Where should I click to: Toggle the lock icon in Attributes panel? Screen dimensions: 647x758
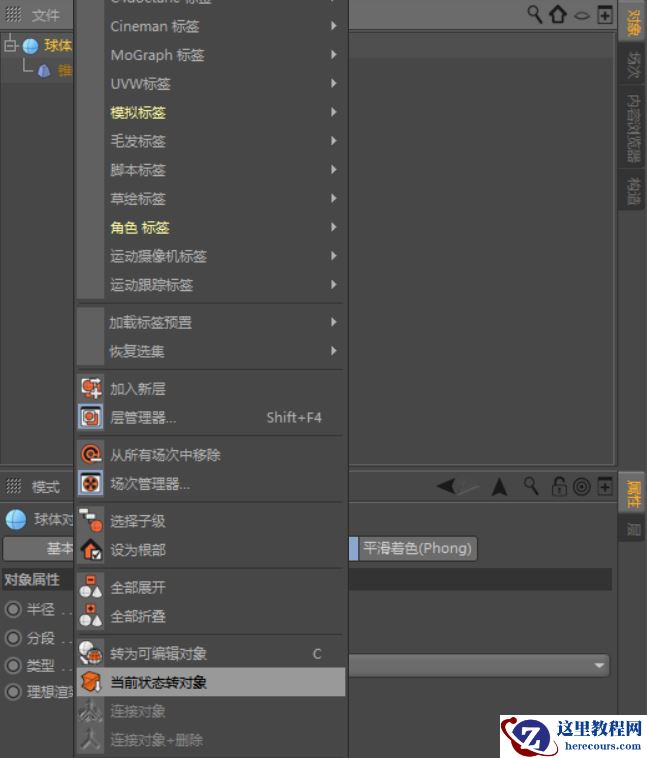pyautogui.click(x=559, y=486)
